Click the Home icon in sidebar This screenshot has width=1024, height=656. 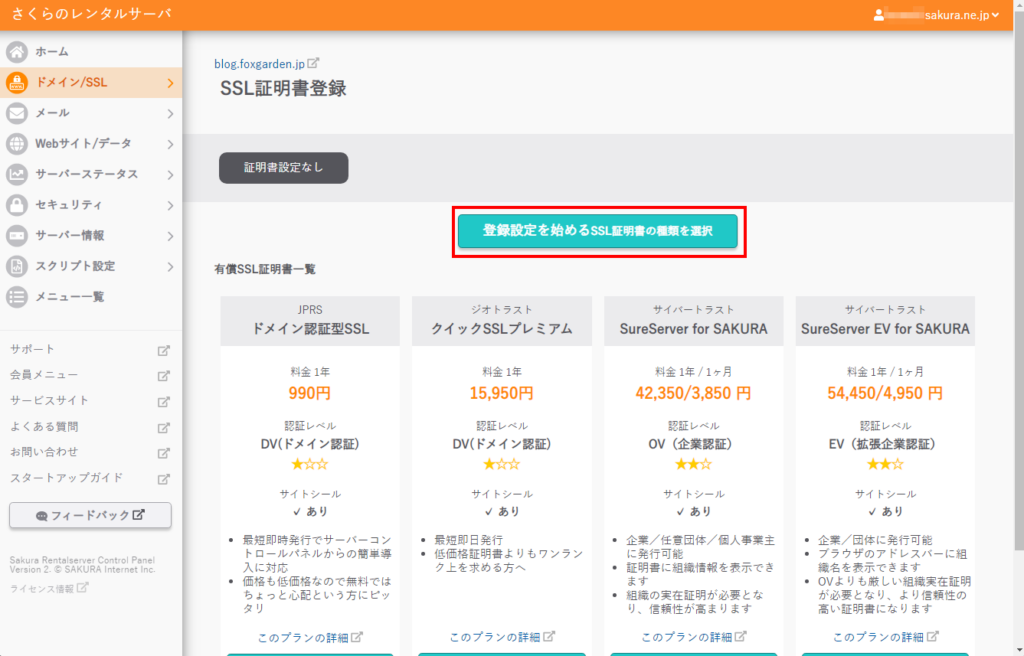(x=17, y=52)
